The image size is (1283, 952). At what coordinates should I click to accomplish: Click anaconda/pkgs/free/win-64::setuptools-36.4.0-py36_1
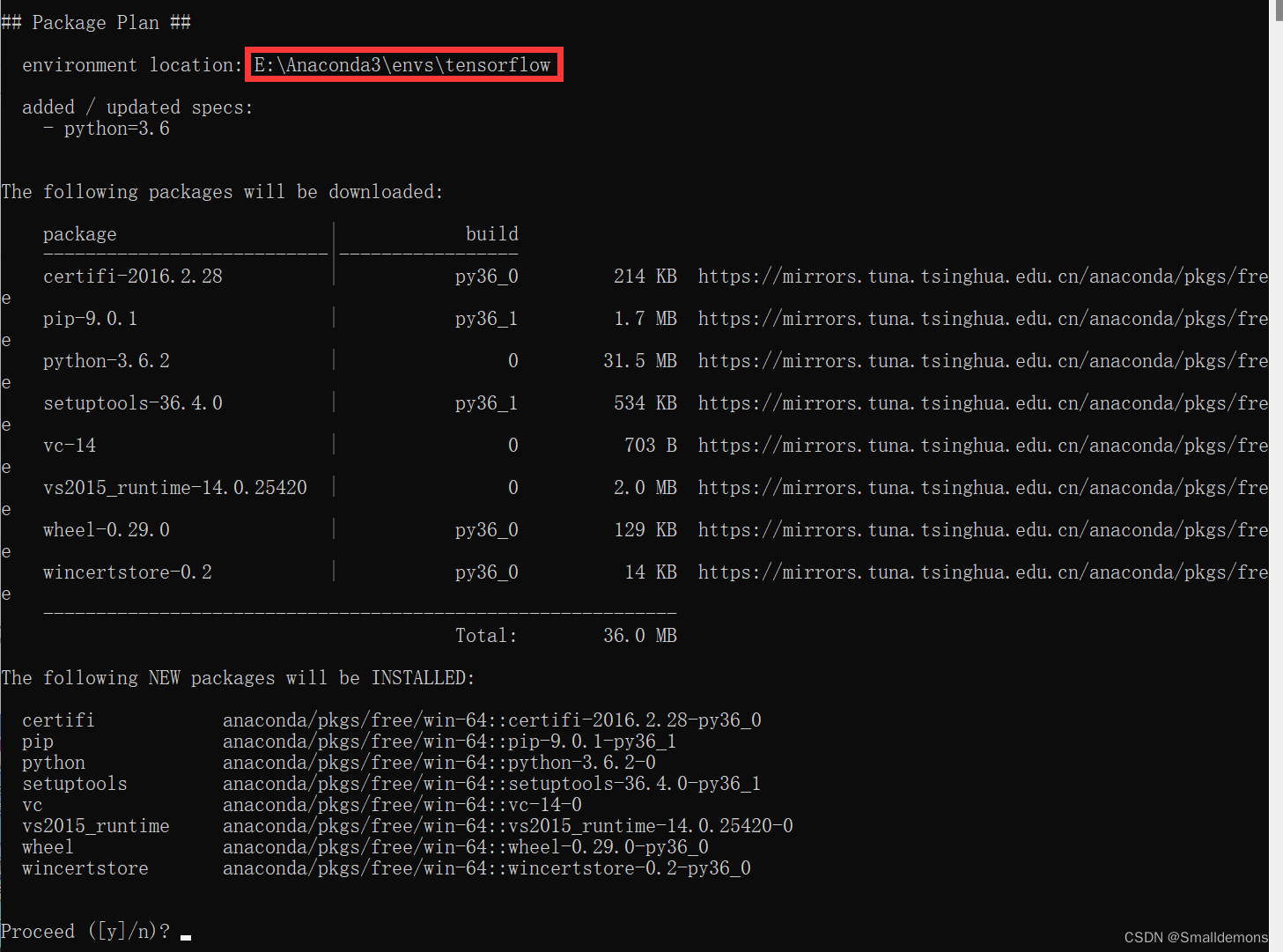click(x=492, y=784)
